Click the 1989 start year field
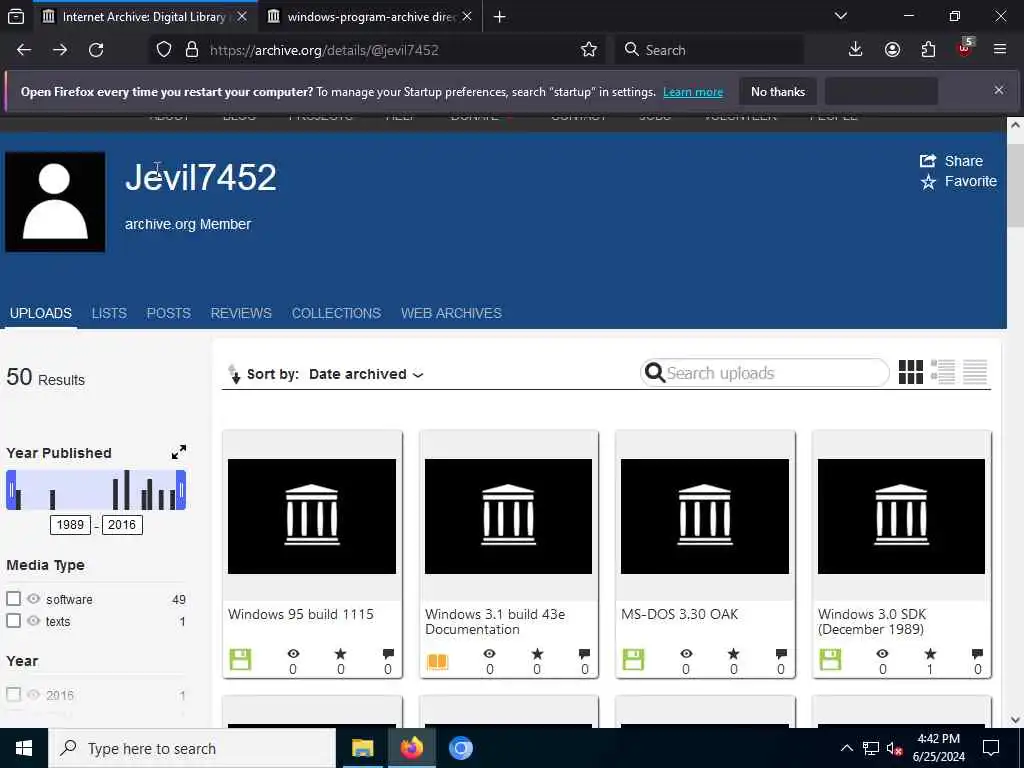The height and width of the screenshot is (768, 1024). click(70, 524)
